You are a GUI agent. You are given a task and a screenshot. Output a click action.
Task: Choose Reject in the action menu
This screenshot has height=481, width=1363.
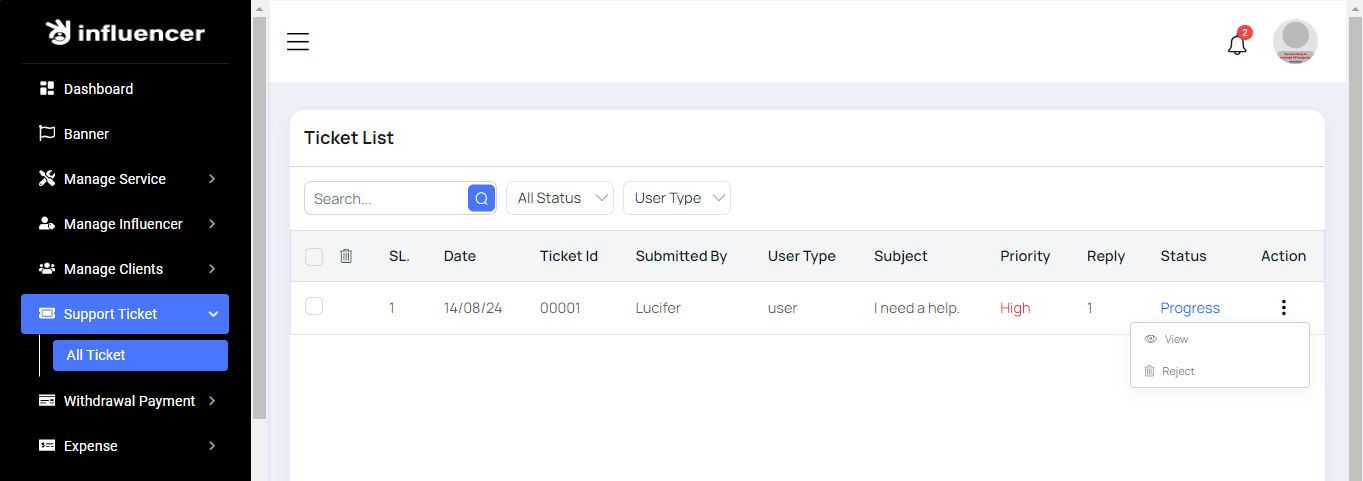1178,371
